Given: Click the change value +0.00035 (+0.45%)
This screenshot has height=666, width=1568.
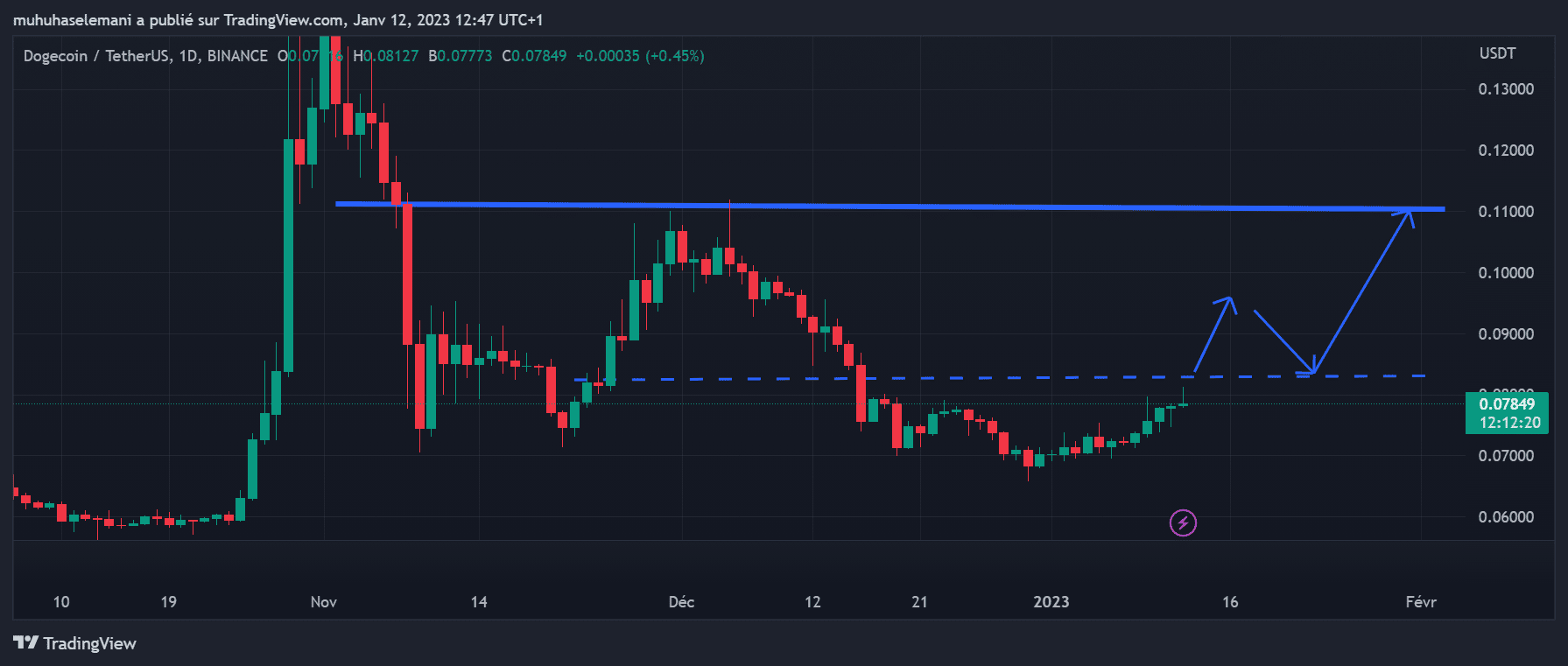Looking at the screenshot, I should 640,56.
